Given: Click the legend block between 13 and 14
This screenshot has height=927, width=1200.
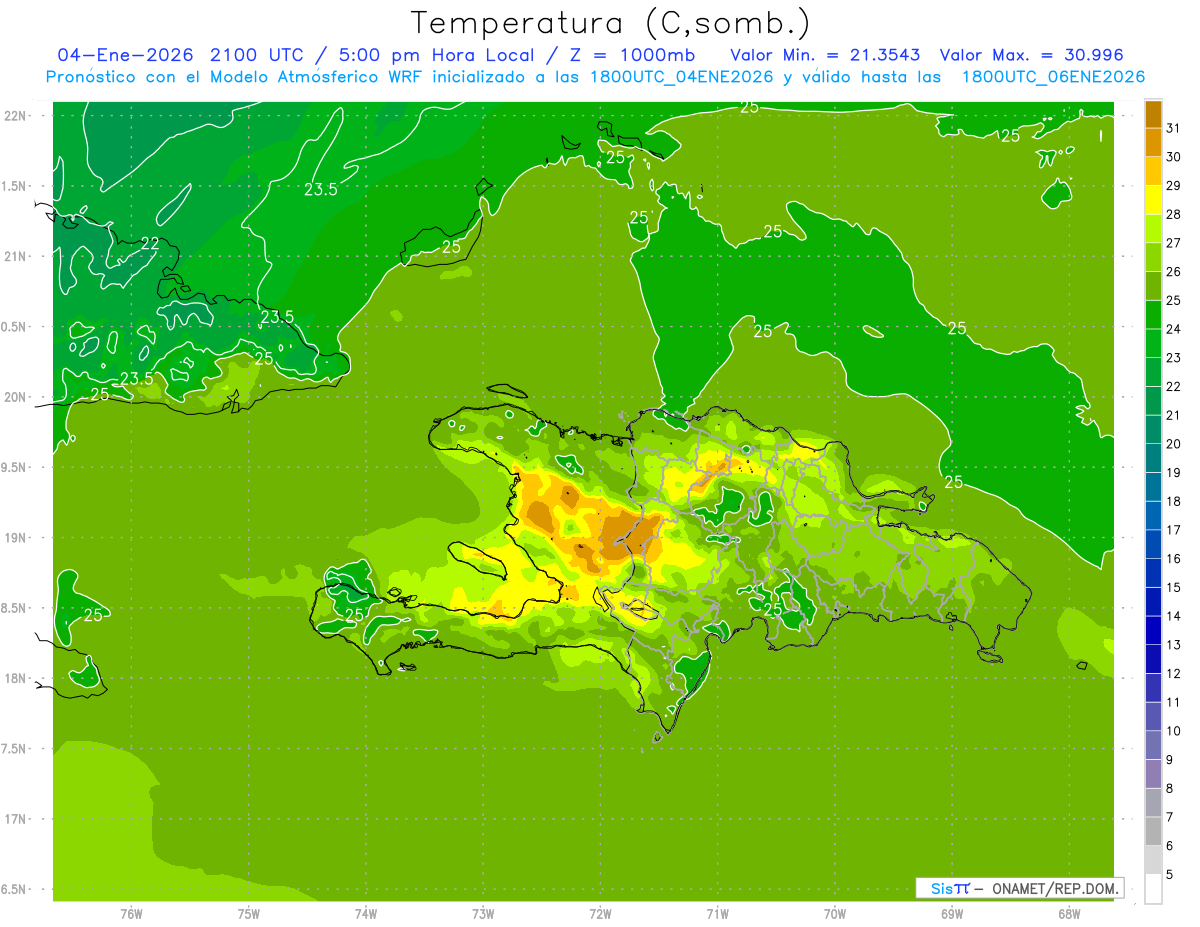Looking at the screenshot, I should [x=1154, y=630].
